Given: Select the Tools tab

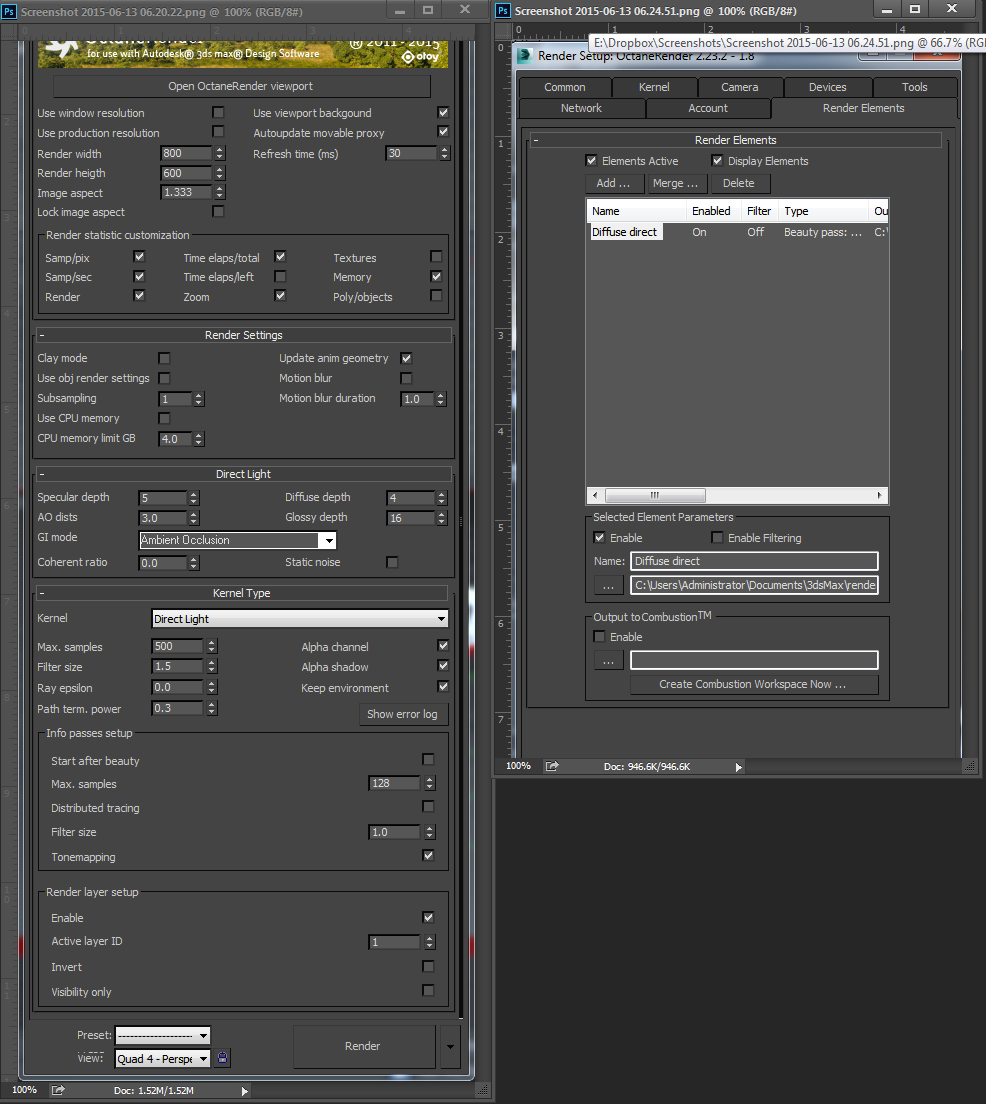Looking at the screenshot, I should click(x=915, y=87).
